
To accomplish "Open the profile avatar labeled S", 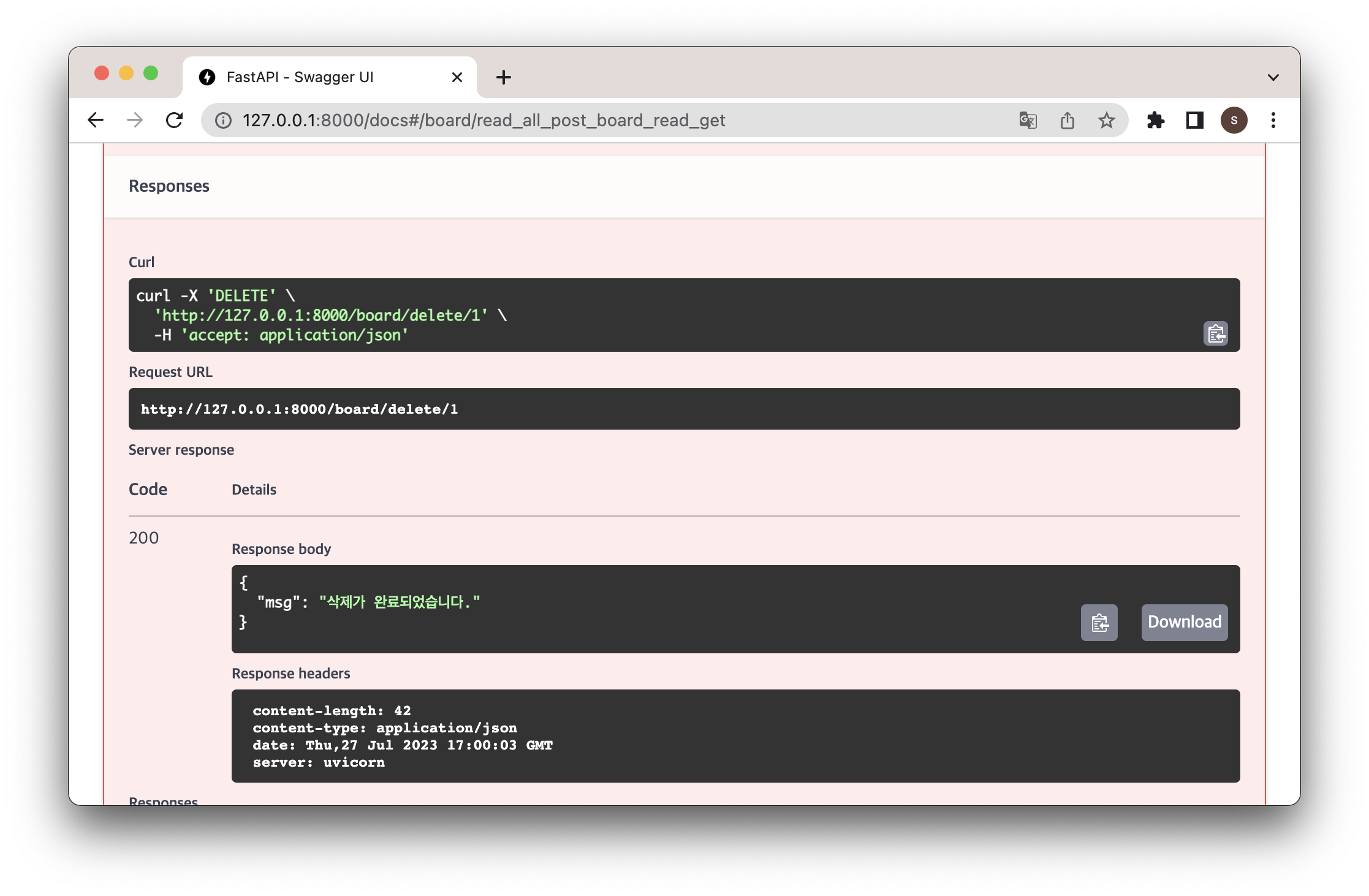I will [1234, 120].
